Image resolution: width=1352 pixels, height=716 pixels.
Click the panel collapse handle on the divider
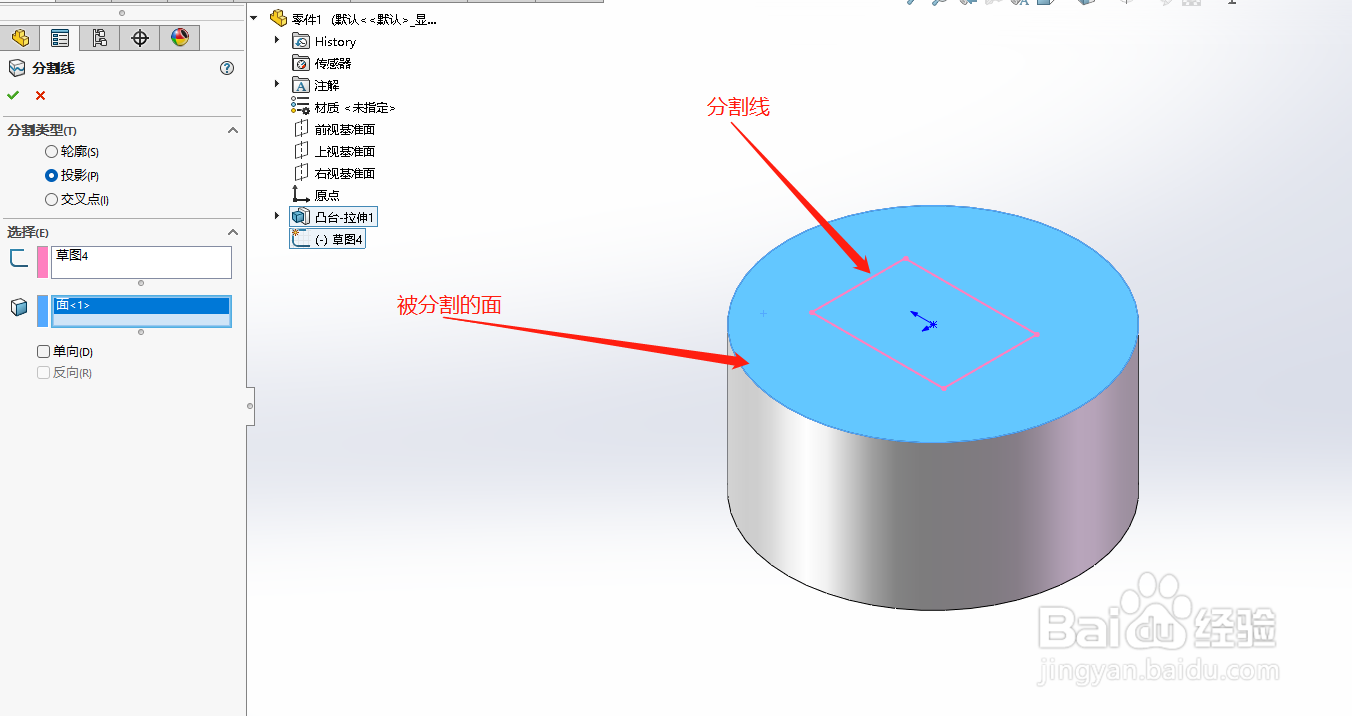click(250, 406)
